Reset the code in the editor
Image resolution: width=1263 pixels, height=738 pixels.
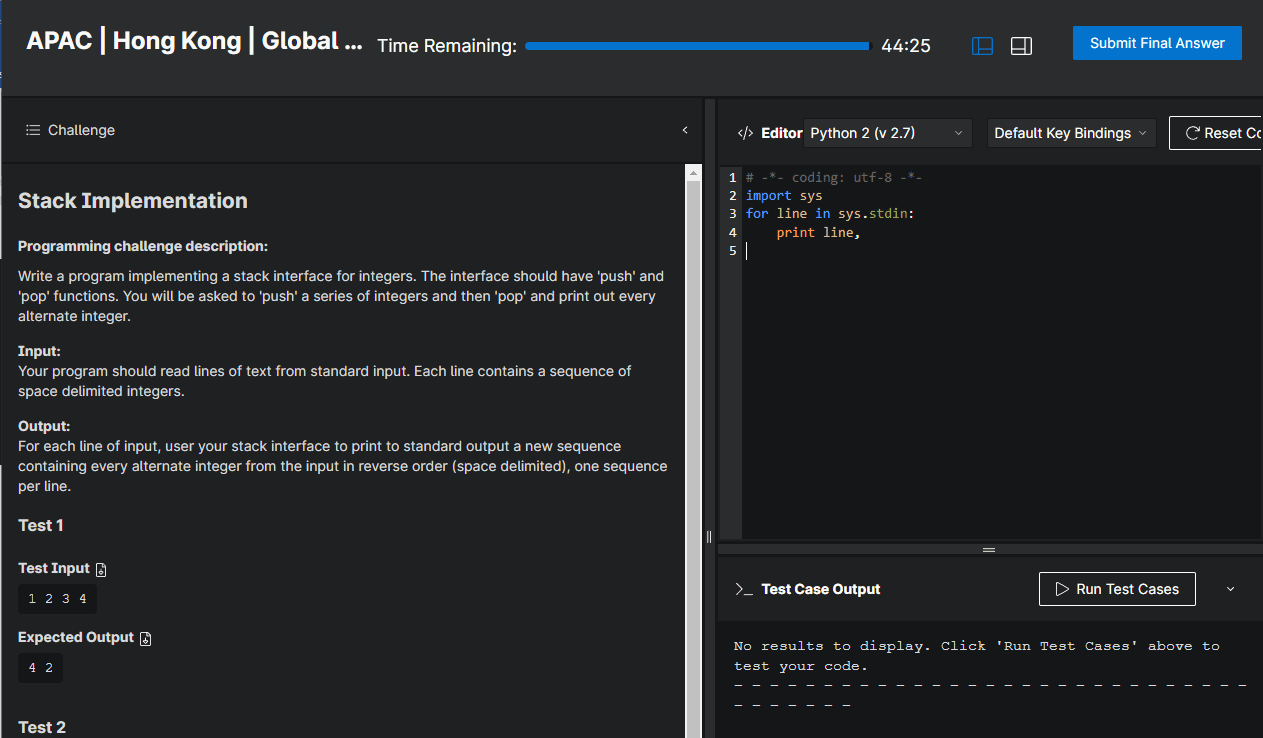pyautogui.click(x=1221, y=133)
